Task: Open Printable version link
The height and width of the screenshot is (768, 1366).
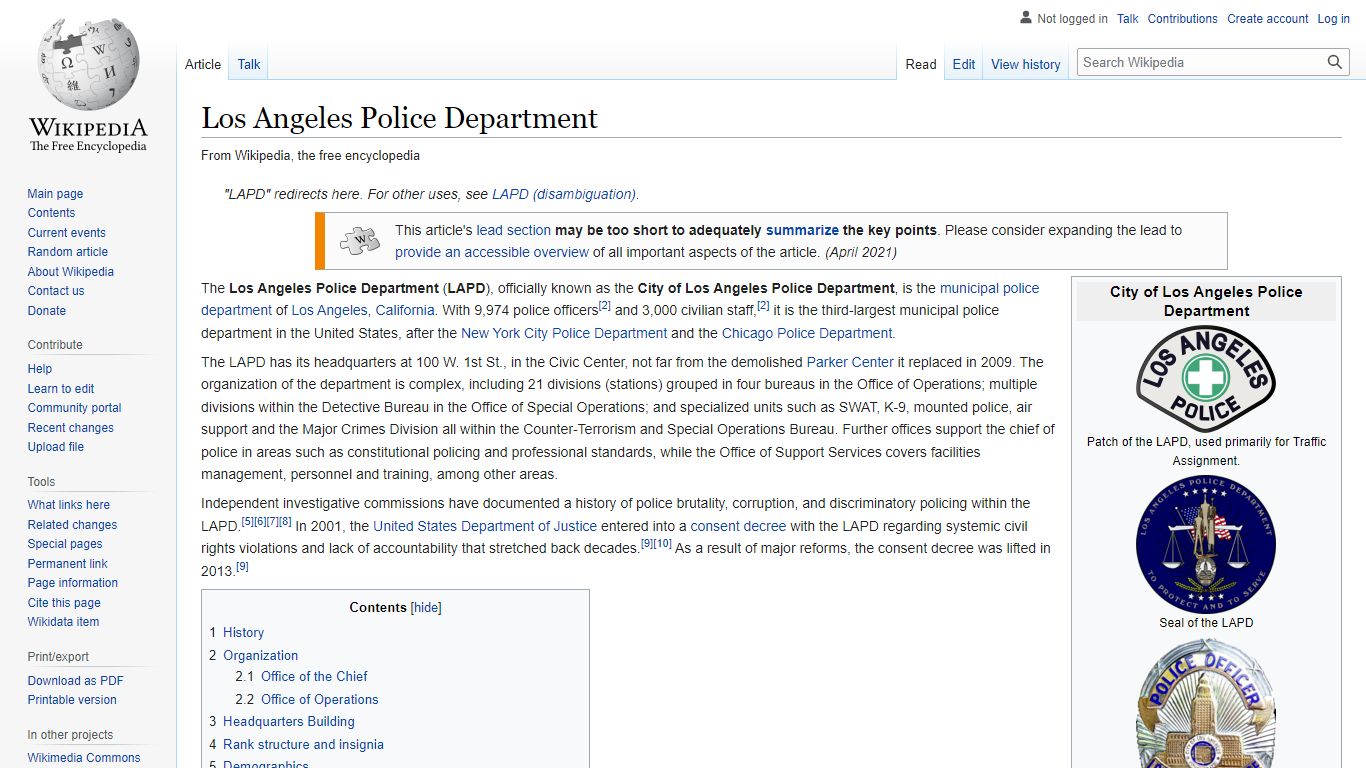Action: [x=72, y=700]
